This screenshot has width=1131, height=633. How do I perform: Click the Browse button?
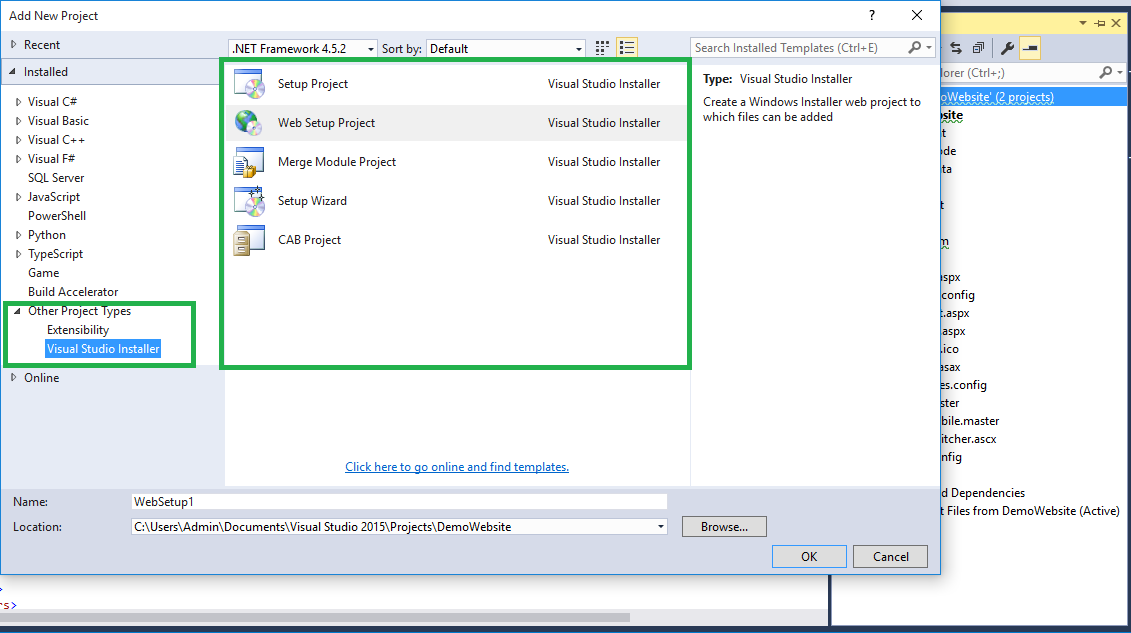pyautogui.click(x=723, y=526)
